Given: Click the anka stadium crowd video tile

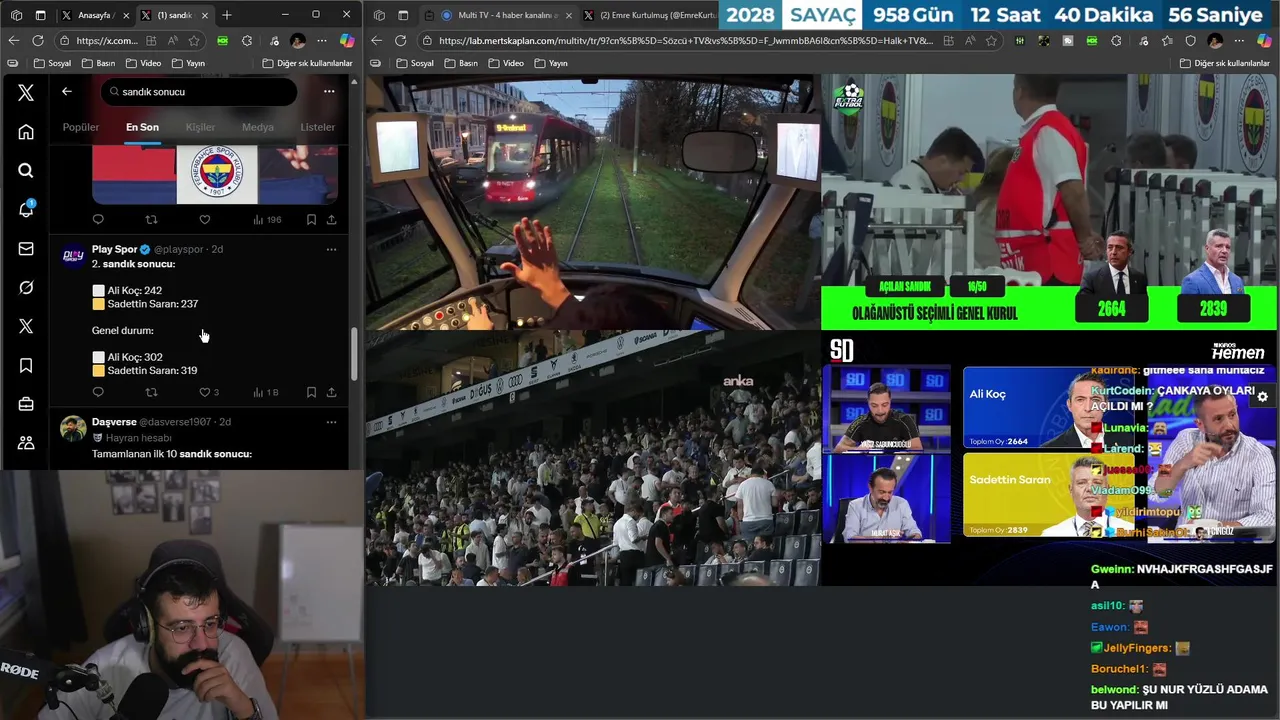Looking at the screenshot, I should click(593, 458).
